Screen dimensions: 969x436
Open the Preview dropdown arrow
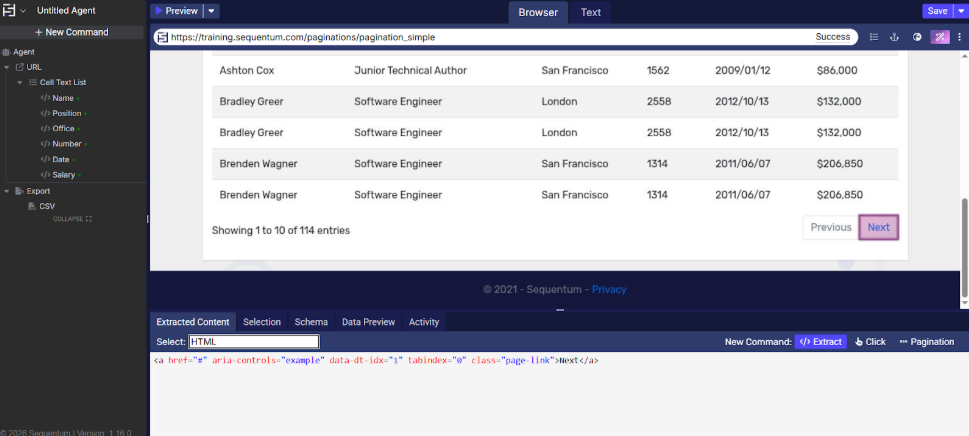[211, 11]
